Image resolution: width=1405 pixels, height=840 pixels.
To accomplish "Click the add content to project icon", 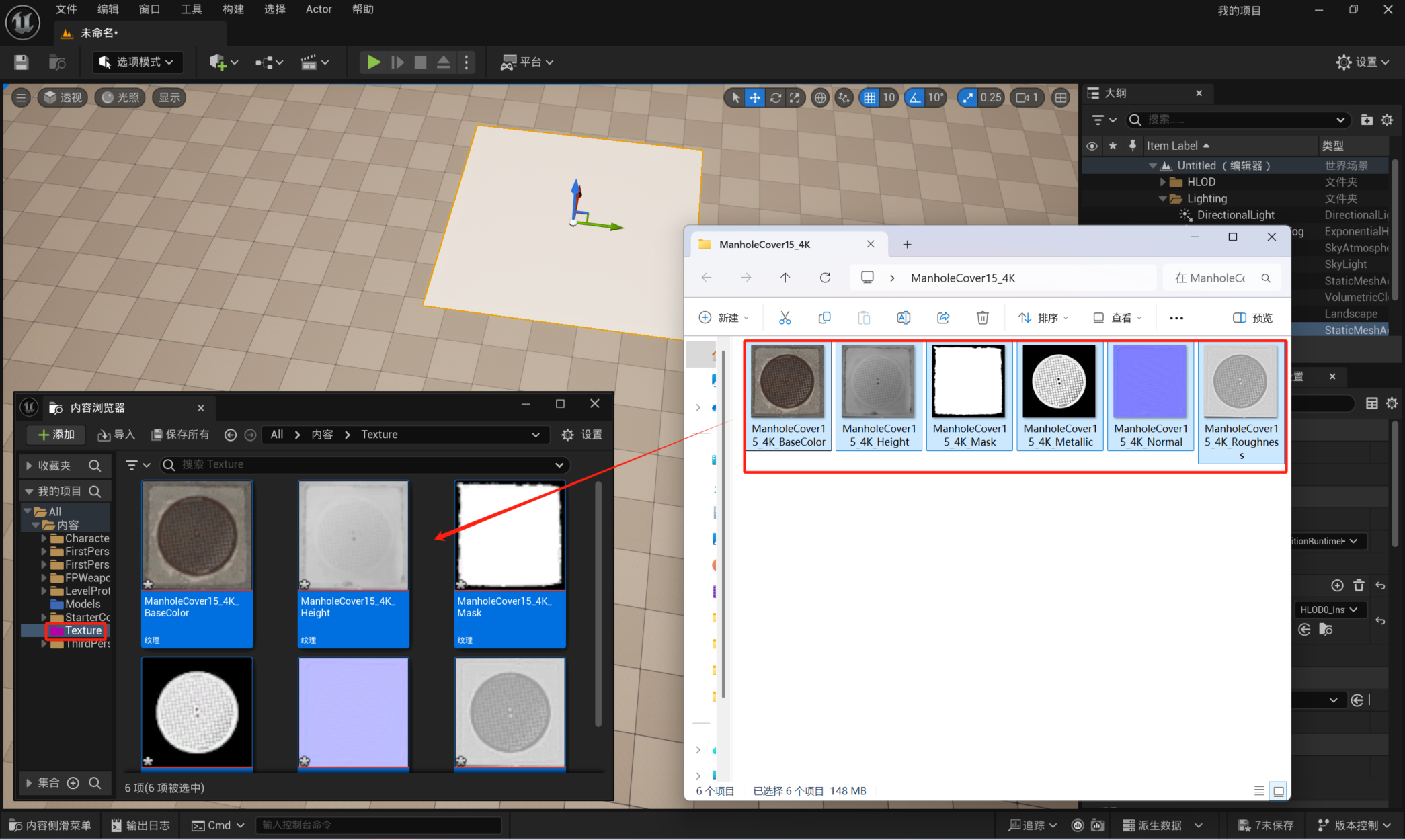I will 217,62.
